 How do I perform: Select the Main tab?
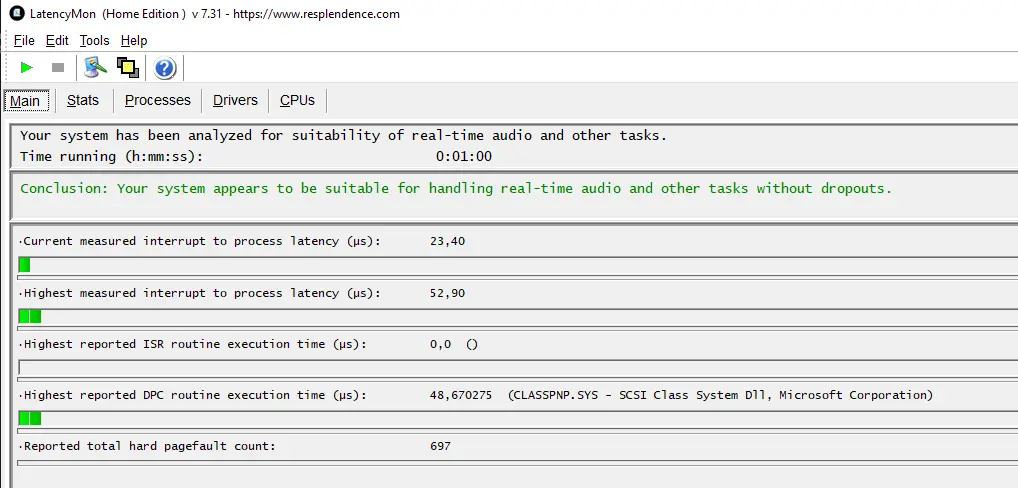pyautogui.click(x=25, y=101)
